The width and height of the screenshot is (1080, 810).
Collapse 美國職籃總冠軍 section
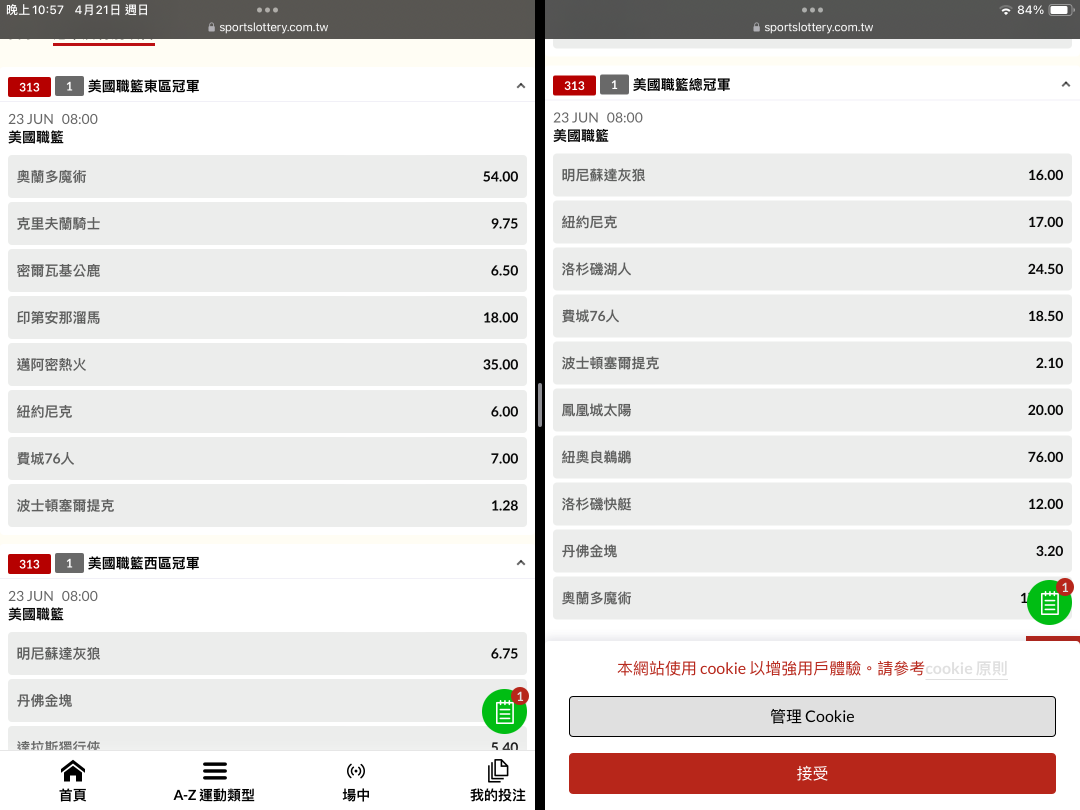point(1066,85)
